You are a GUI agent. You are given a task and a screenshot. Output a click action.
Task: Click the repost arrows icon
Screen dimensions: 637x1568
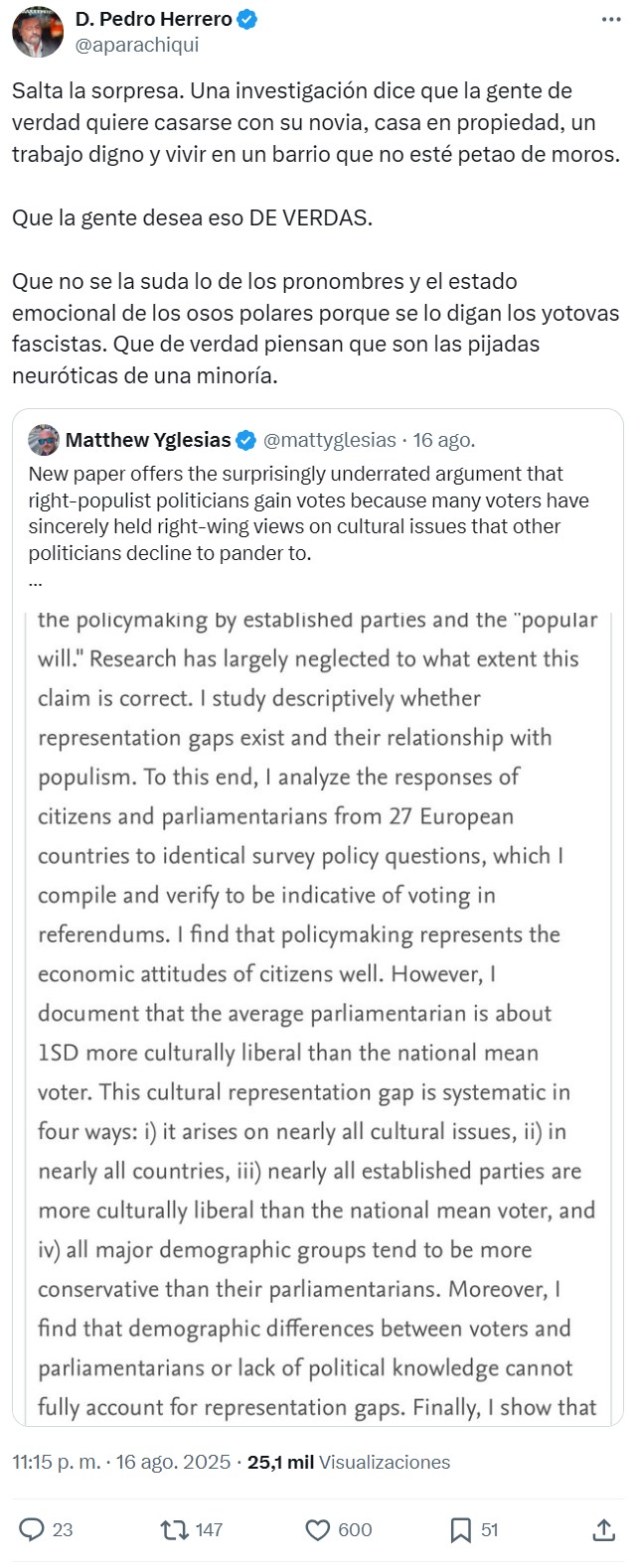coord(175,1529)
